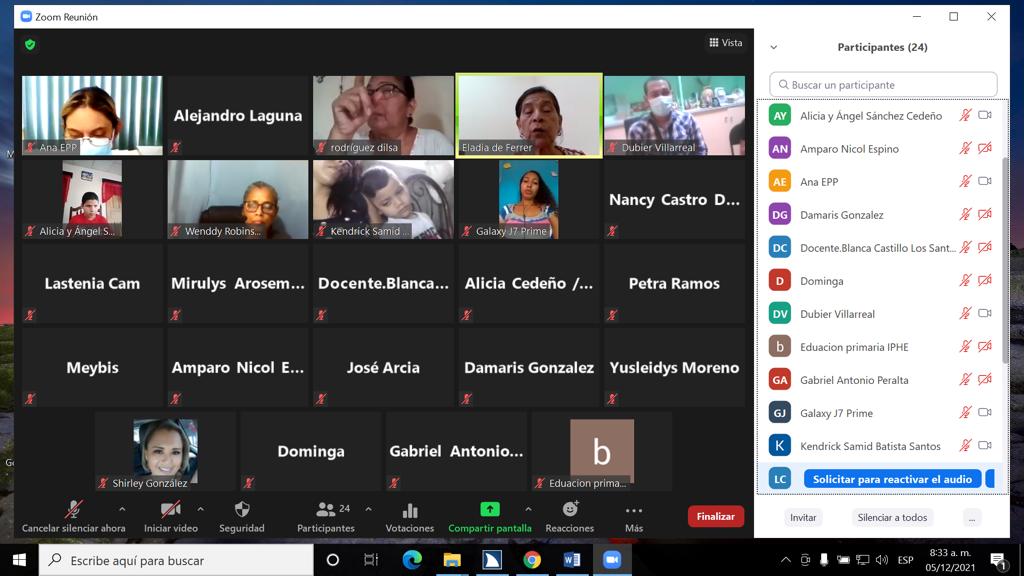Toggle microphone icon for Eduacion primaria IPHE
The height and width of the screenshot is (576, 1024).
965,346
